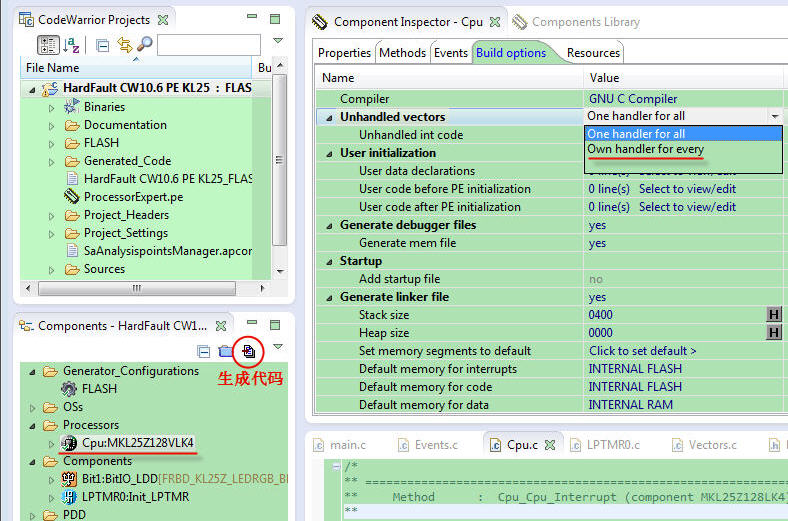Click the folder icon in Components panel toolbar
The height and width of the screenshot is (521, 788).
click(226, 351)
